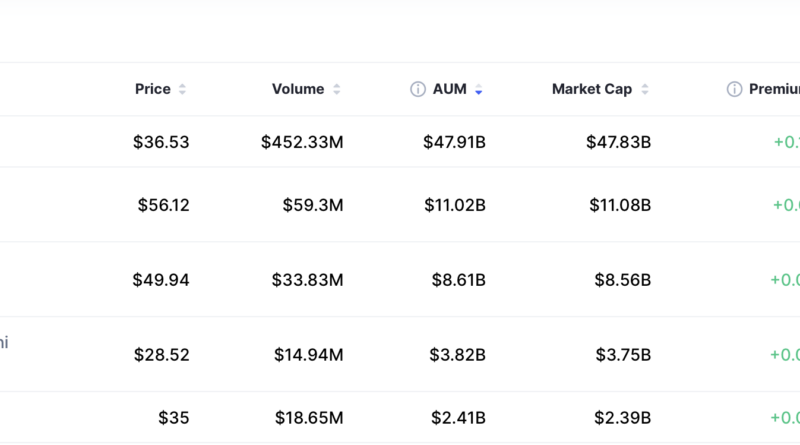Click the $47.91B AUM value
This screenshot has height=445, width=800.
click(454, 142)
